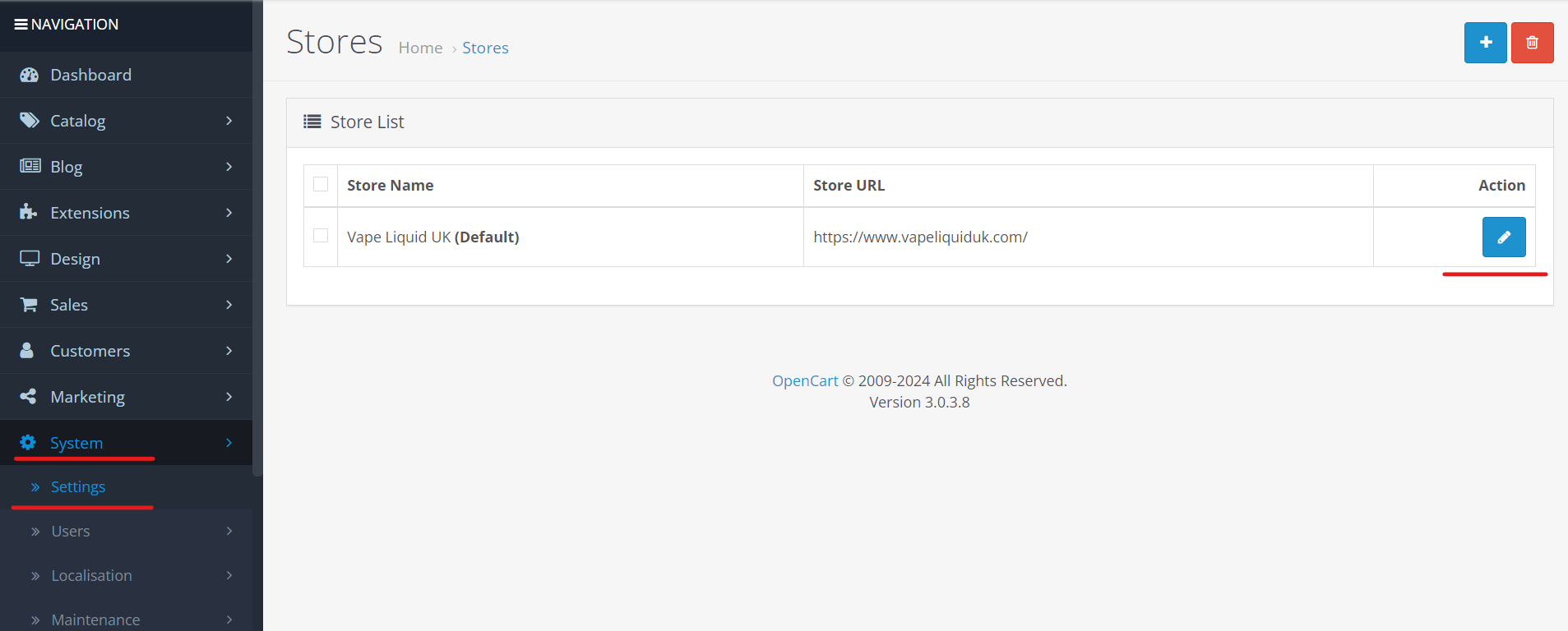This screenshot has height=631, width=1568.
Task: Expand the Blog menu chevron
Action: click(229, 167)
